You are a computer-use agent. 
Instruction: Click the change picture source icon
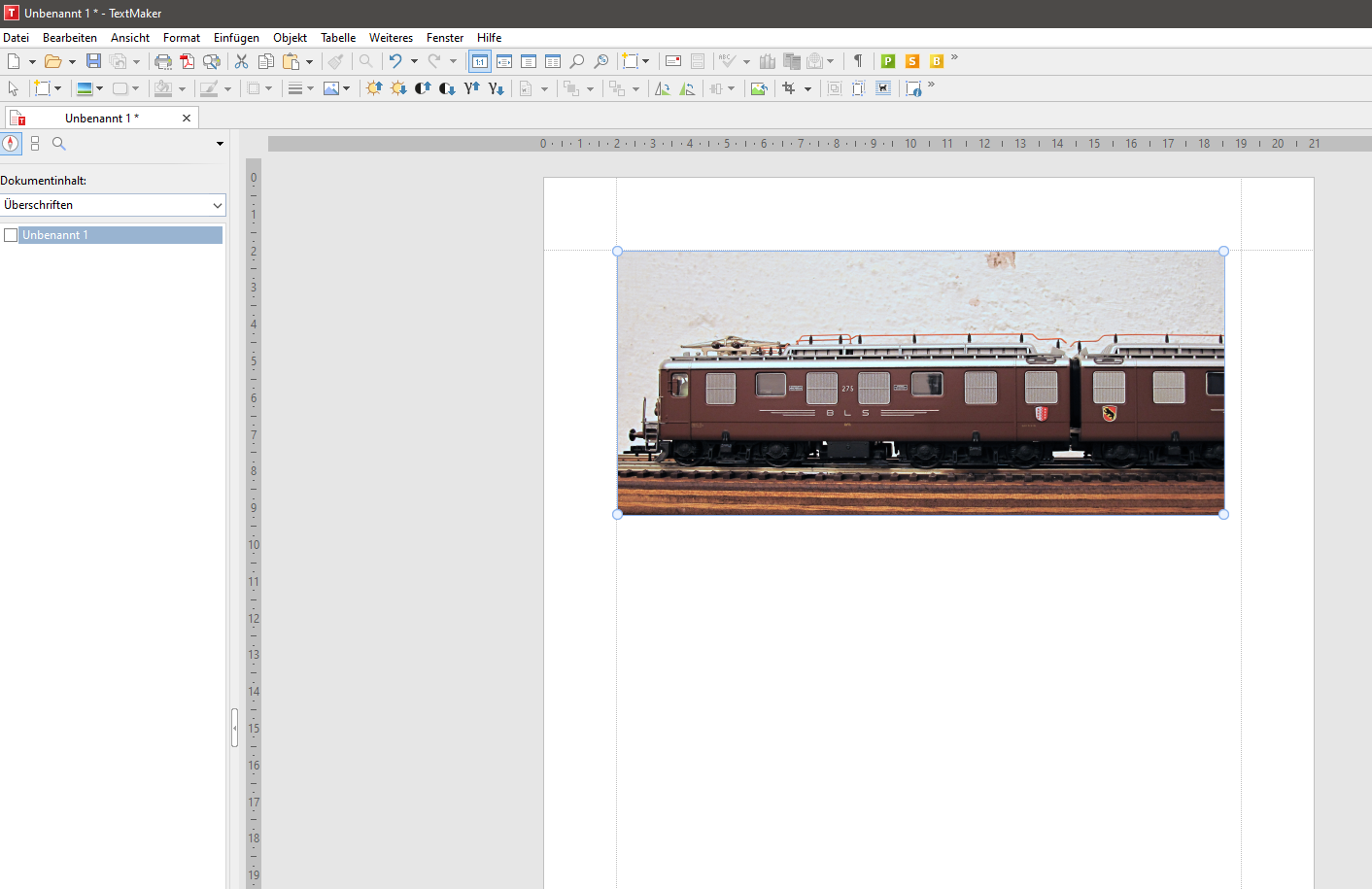(759, 88)
